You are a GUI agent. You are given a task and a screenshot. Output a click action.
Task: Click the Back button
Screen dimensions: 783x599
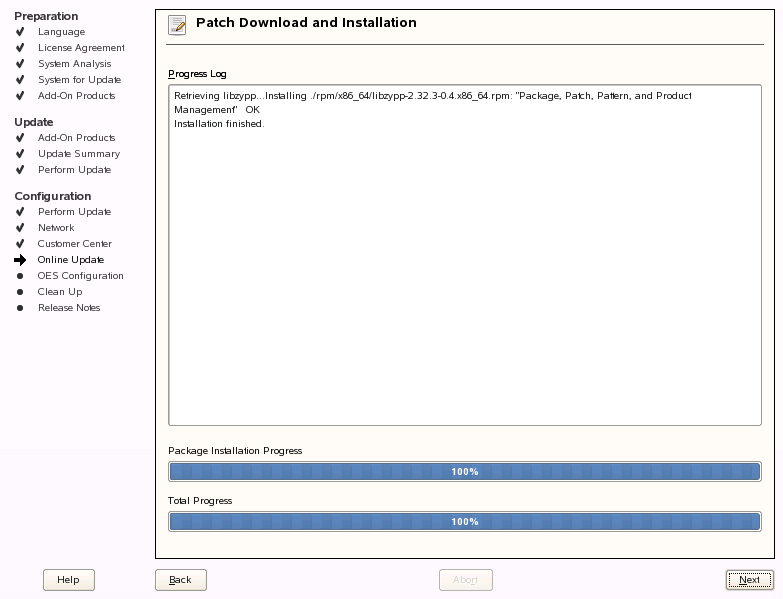181,580
